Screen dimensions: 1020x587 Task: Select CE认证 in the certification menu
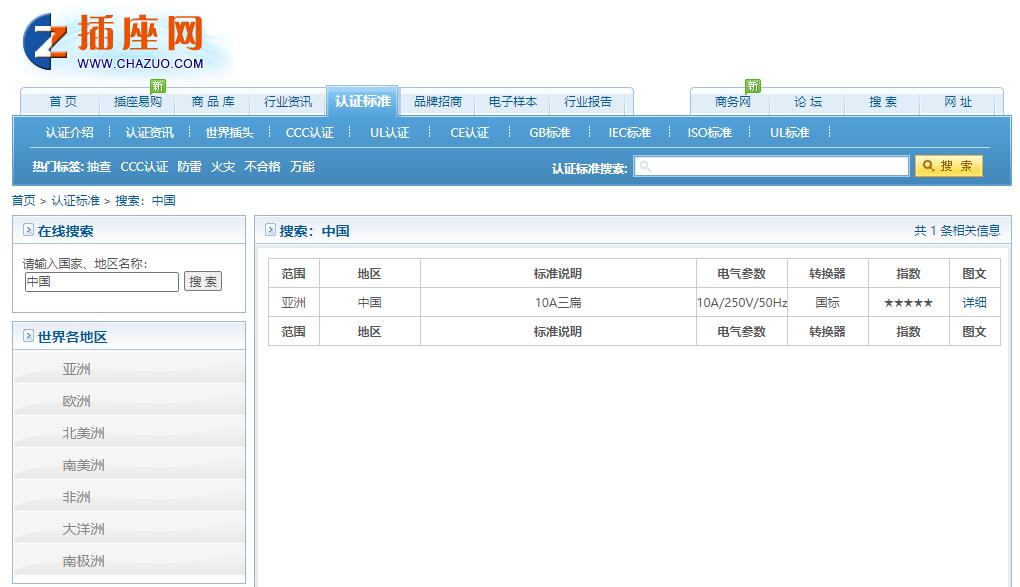[x=469, y=131]
